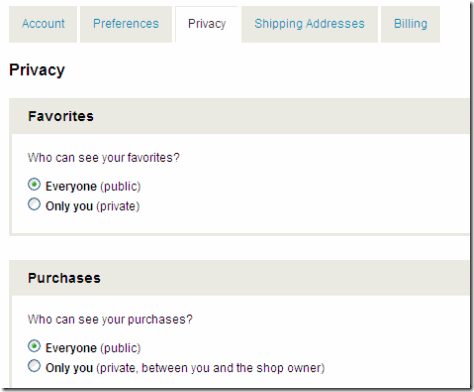Click the Purchases section header

pos(64,278)
